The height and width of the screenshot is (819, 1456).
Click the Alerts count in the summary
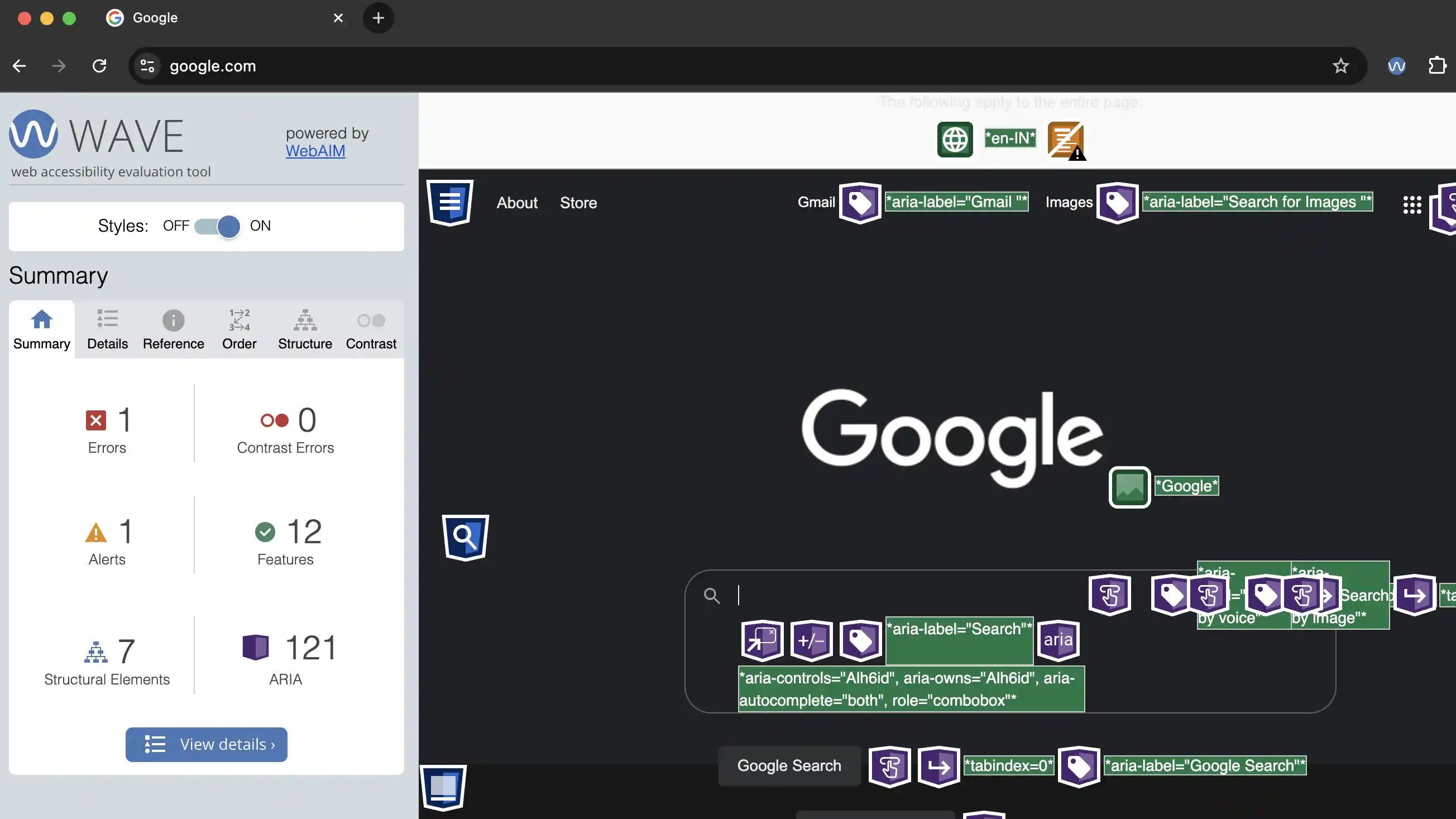pos(107,542)
